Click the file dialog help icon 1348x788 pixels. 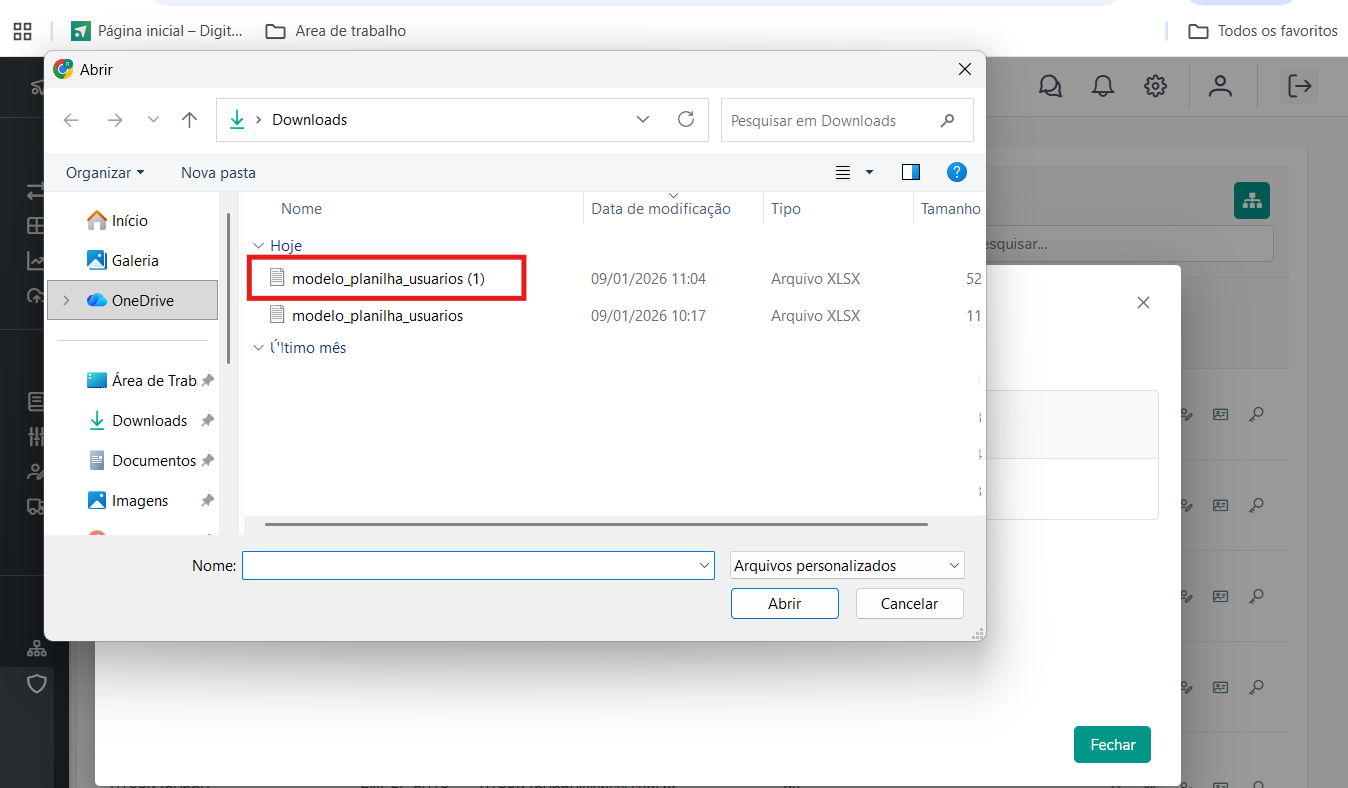[x=956, y=172]
